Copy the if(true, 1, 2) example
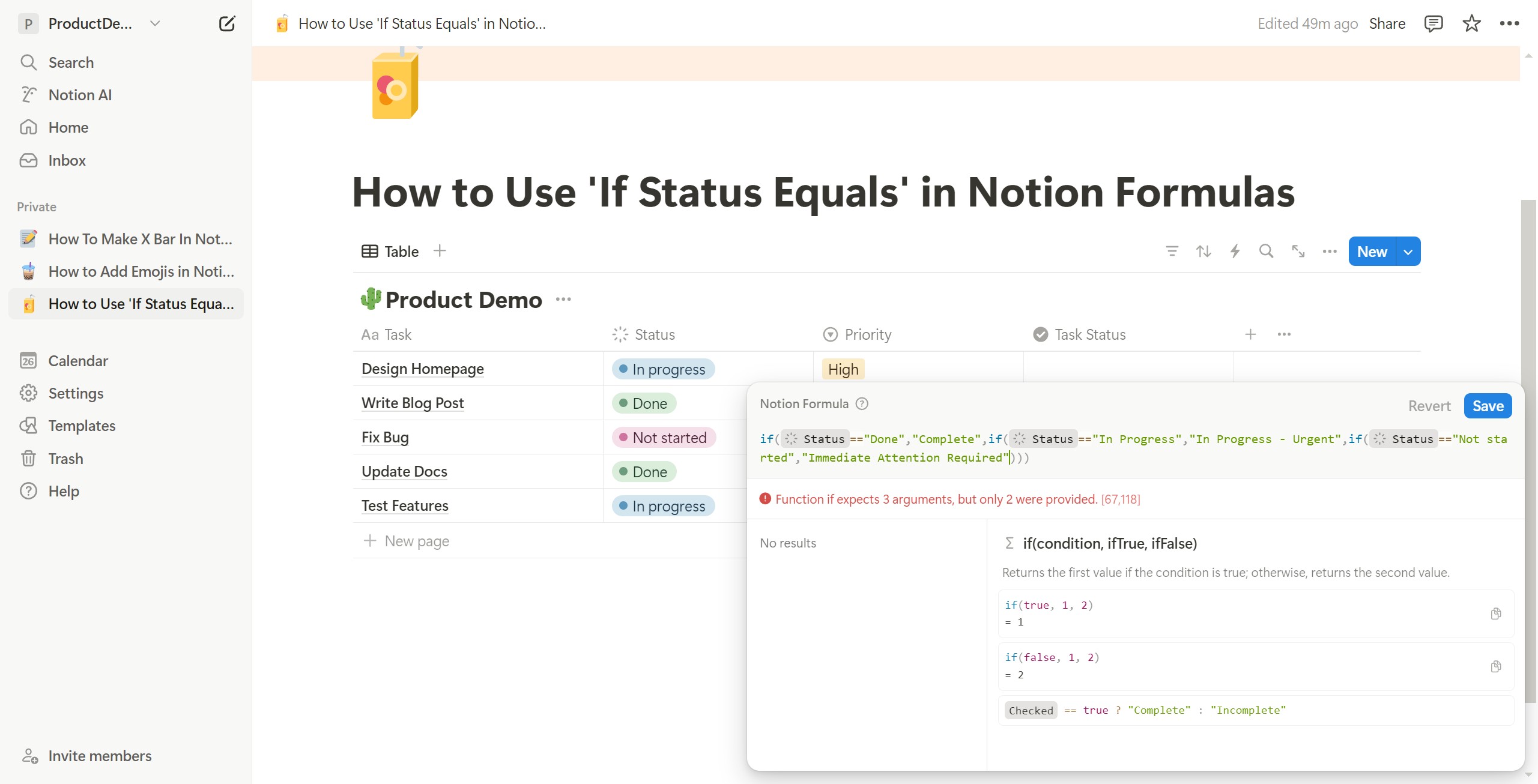The image size is (1538, 784). click(x=1495, y=614)
